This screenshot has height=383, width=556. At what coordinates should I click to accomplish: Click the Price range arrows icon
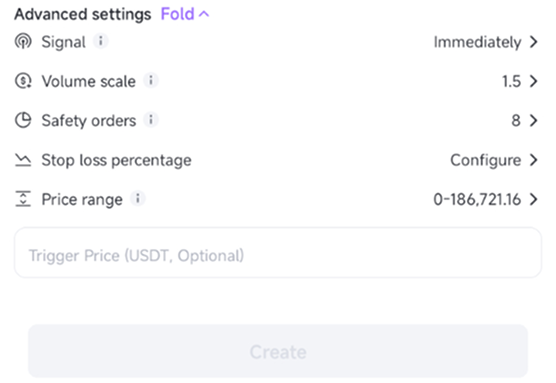23,199
